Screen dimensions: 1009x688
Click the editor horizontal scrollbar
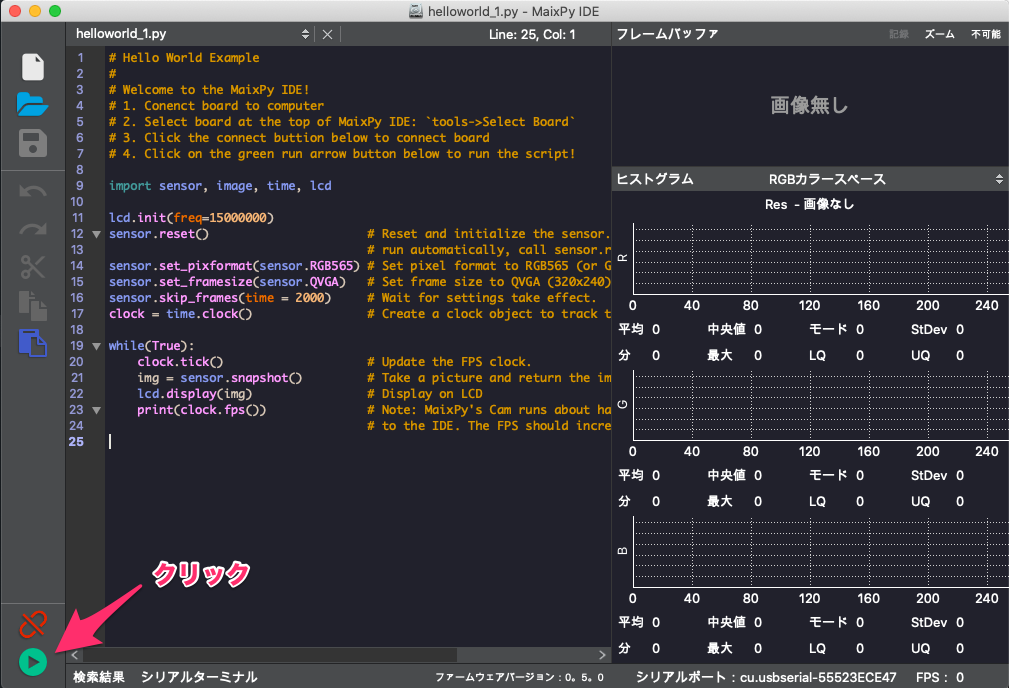pos(340,655)
